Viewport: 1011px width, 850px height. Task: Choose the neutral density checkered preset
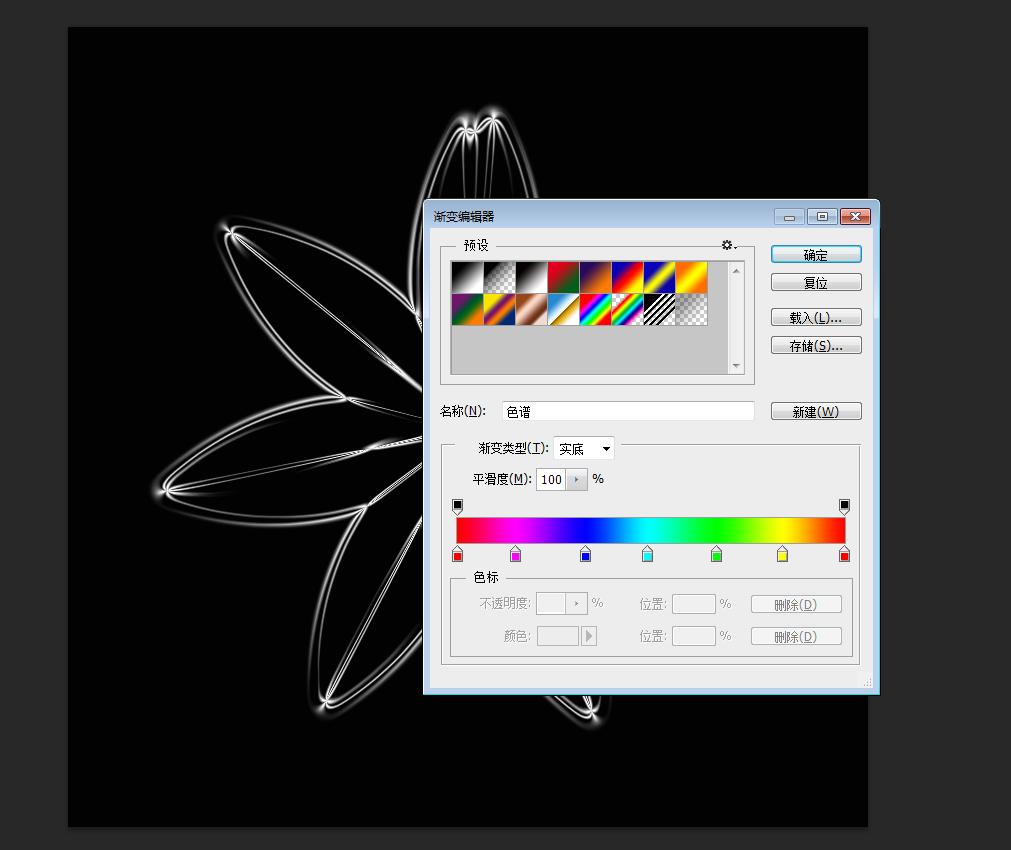[692, 310]
